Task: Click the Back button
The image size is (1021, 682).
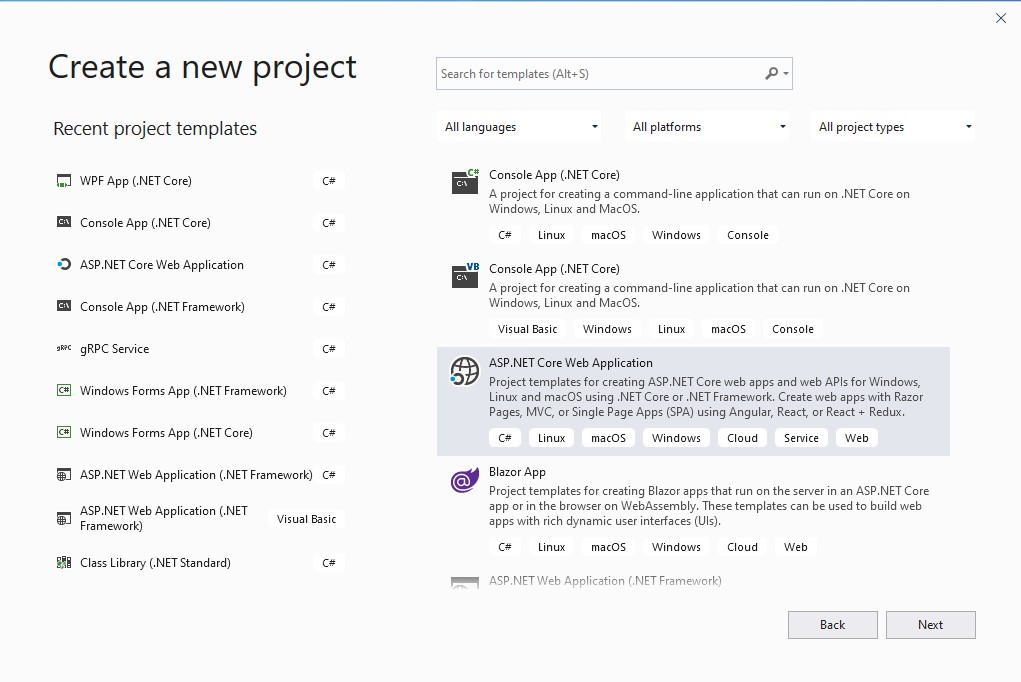Action: click(832, 624)
